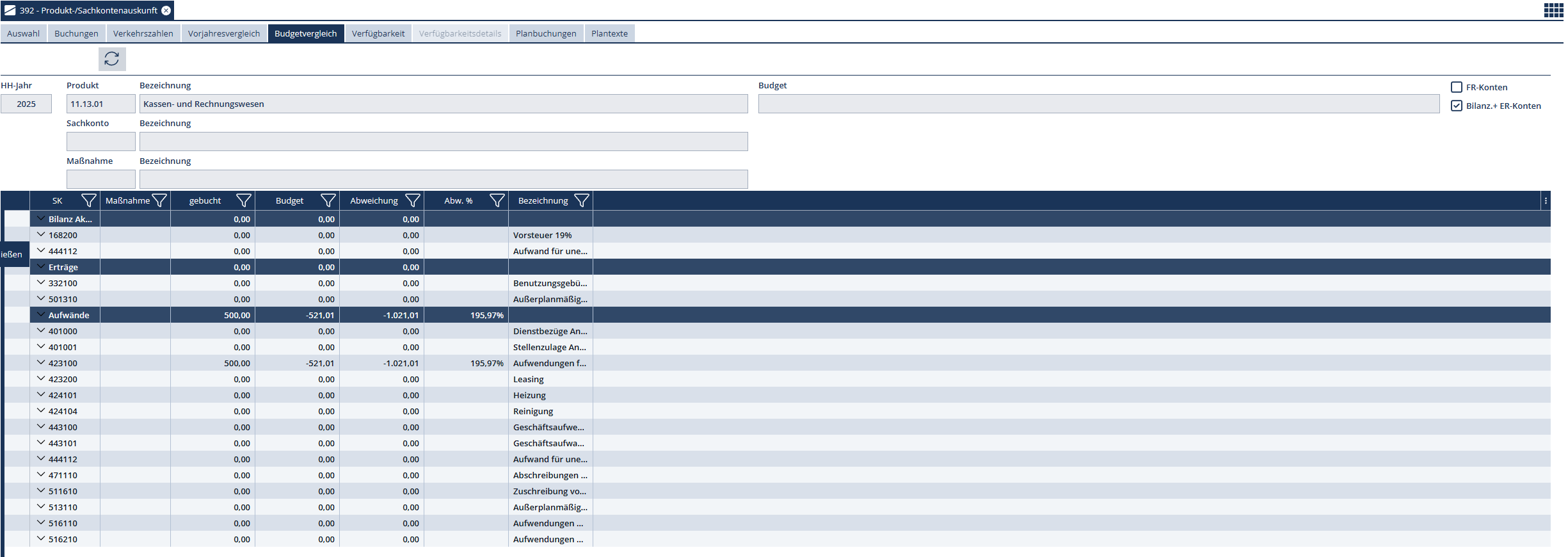Image resolution: width=1568 pixels, height=557 pixels.
Task: Open the Maßnahme column filter
Action: tap(159, 200)
